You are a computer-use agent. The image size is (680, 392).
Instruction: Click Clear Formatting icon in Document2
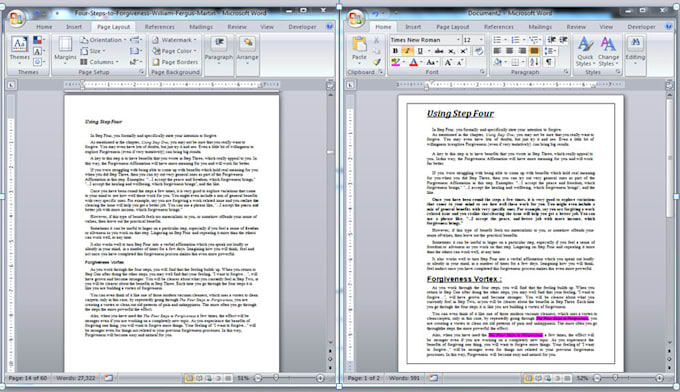(478, 51)
